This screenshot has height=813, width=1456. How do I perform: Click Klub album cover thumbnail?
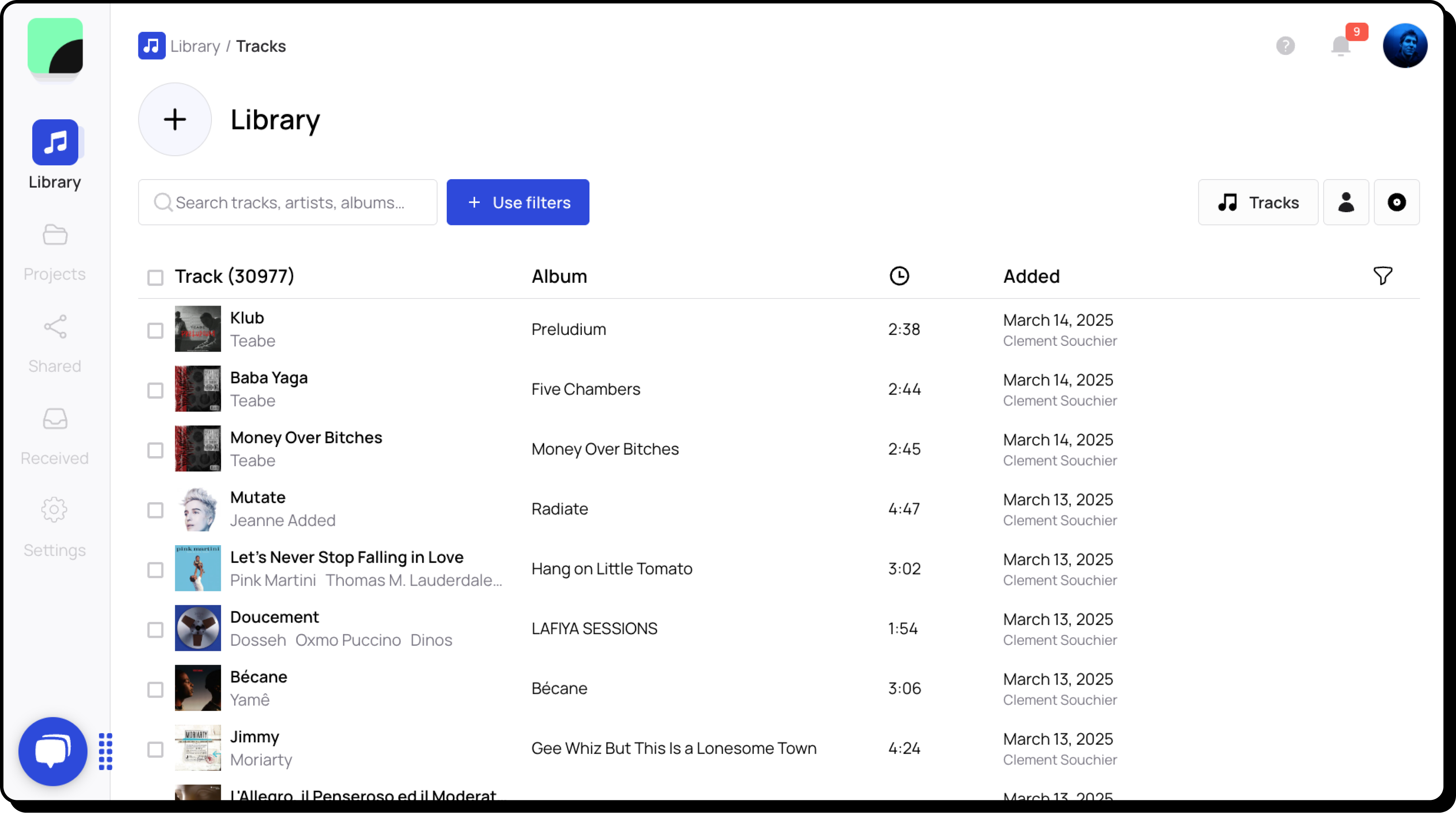point(198,329)
